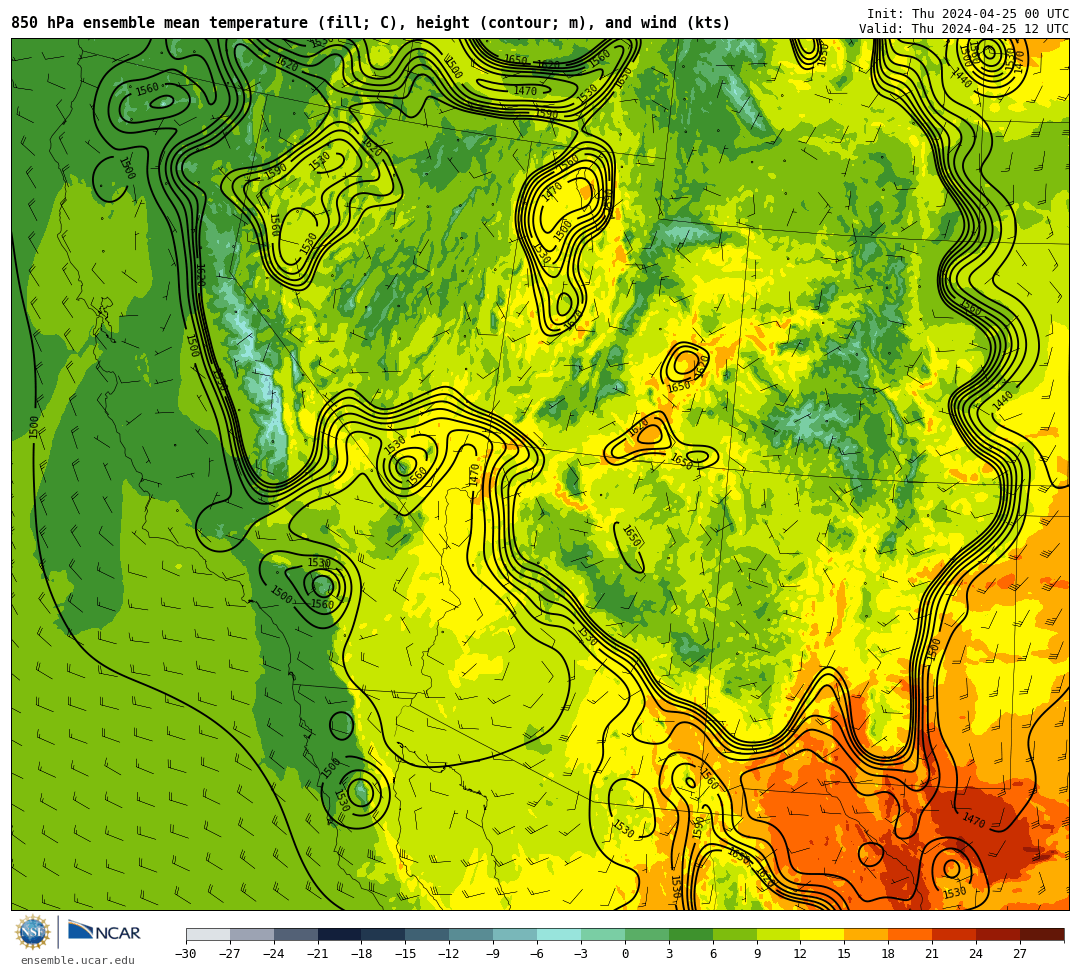Click the -9 colorbar tick label
The width and height of the screenshot is (1080, 973).
[x=493, y=954]
